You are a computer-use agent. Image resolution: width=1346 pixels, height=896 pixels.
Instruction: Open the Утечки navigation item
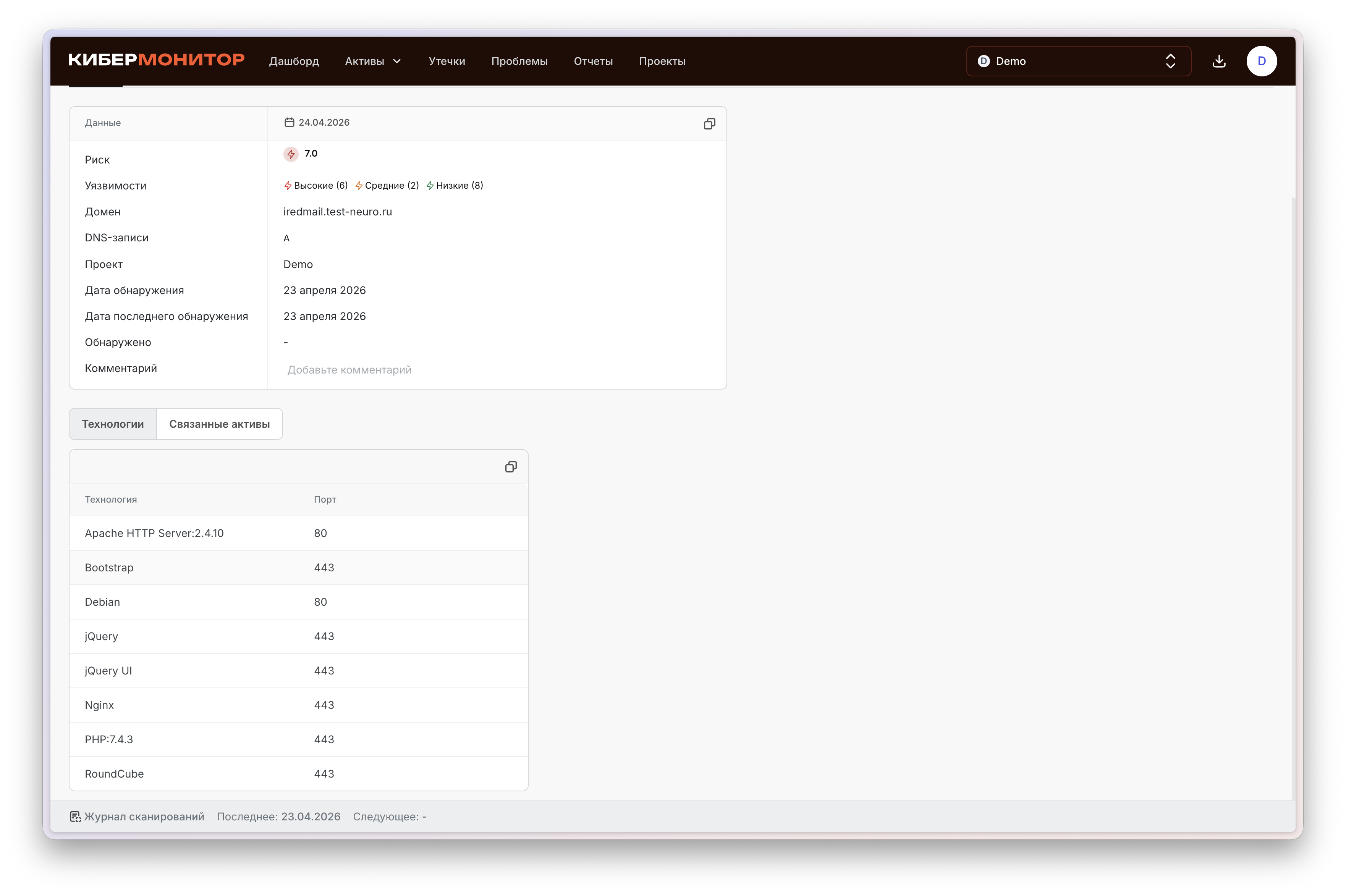click(x=446, y=61)
